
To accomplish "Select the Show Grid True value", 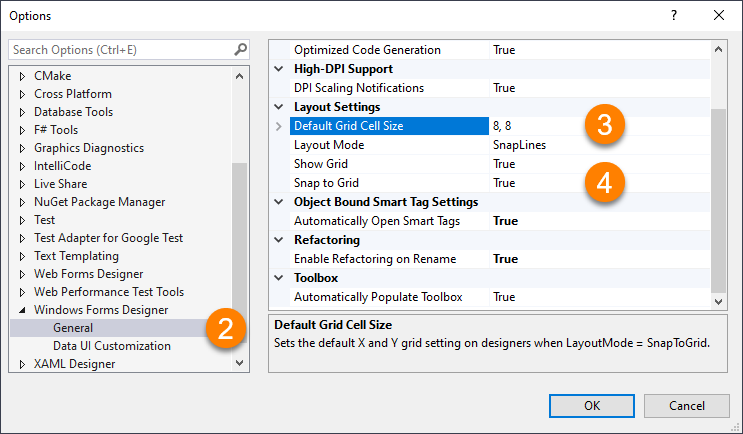I will coord(504,164).
